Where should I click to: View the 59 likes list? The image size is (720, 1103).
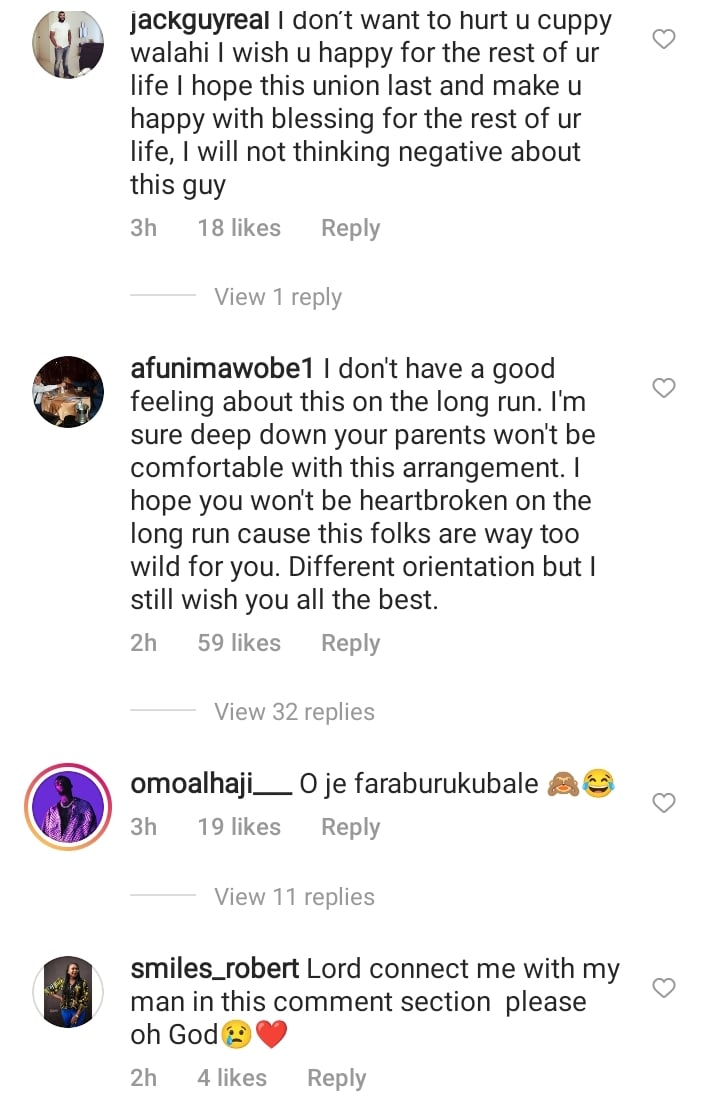[x=239, y=643]
